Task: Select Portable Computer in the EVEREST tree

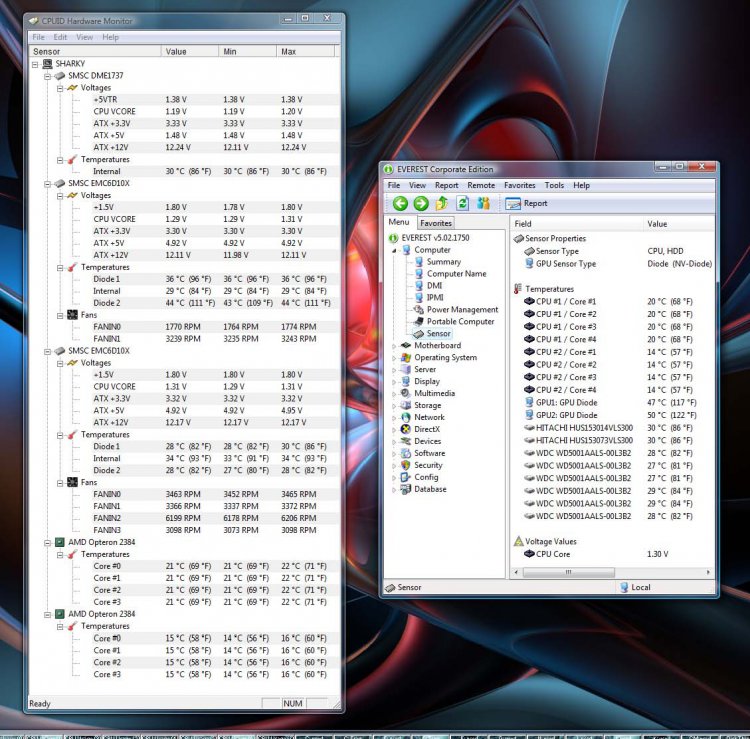Action: [460, 321]
